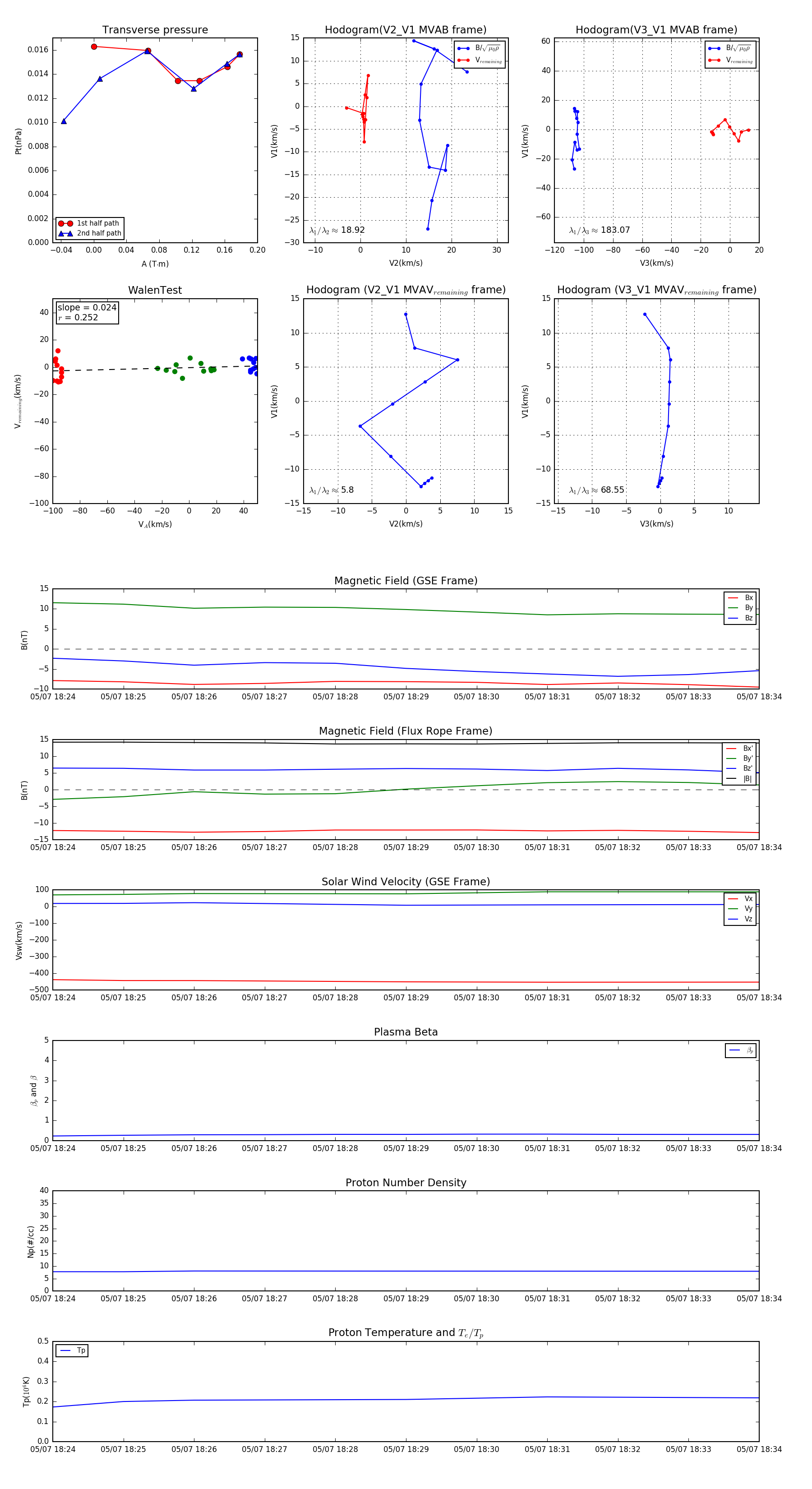Click the '05/07 18:31' tick under Solar Wind Velocity
Image resolution: width=812 pixels, height=1489 pixels.
(547, 998)
